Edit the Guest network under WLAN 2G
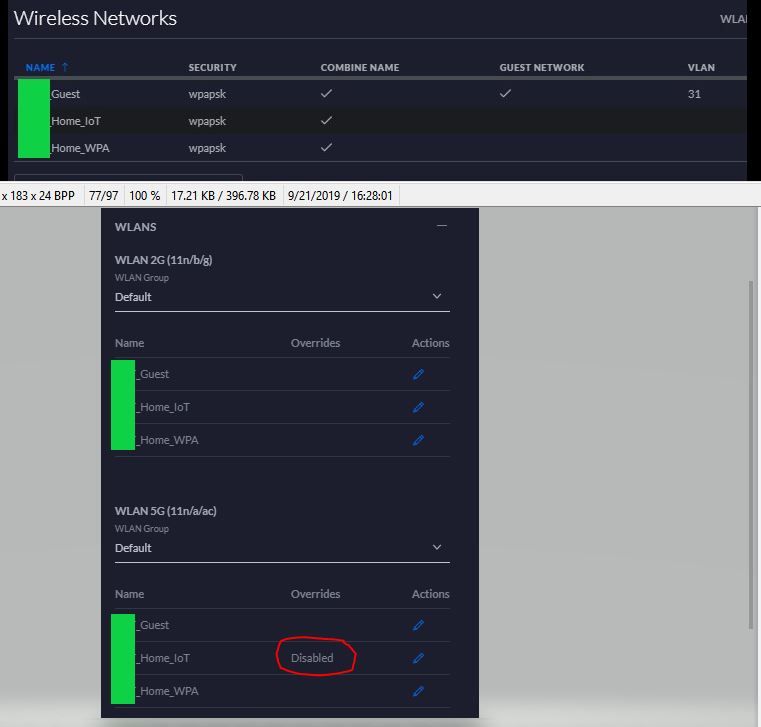This screenshot has width=761, height=727. (x=418, y=374)
